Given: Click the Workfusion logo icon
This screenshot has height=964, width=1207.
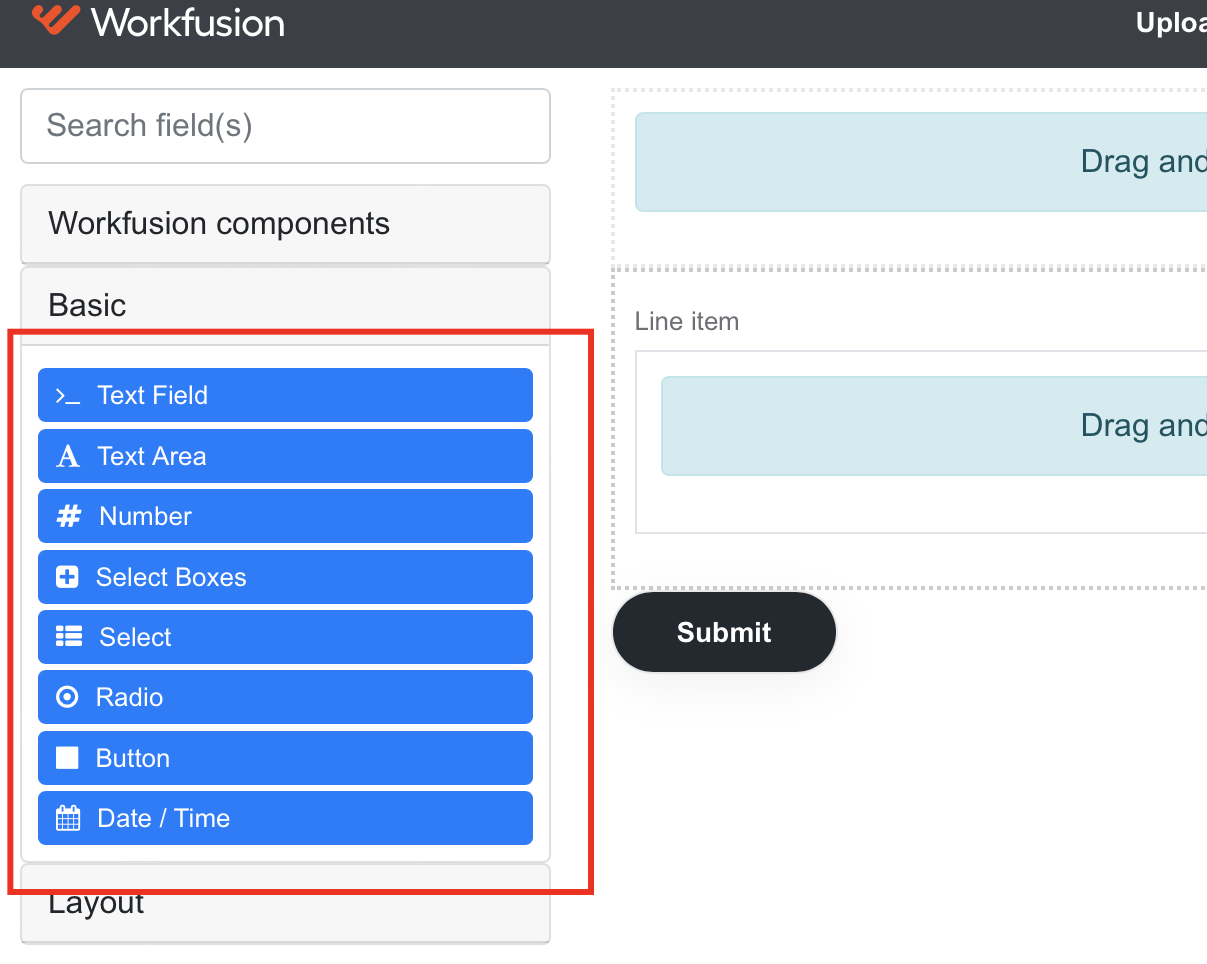Looking at the screenshot, I should point(55,19).
